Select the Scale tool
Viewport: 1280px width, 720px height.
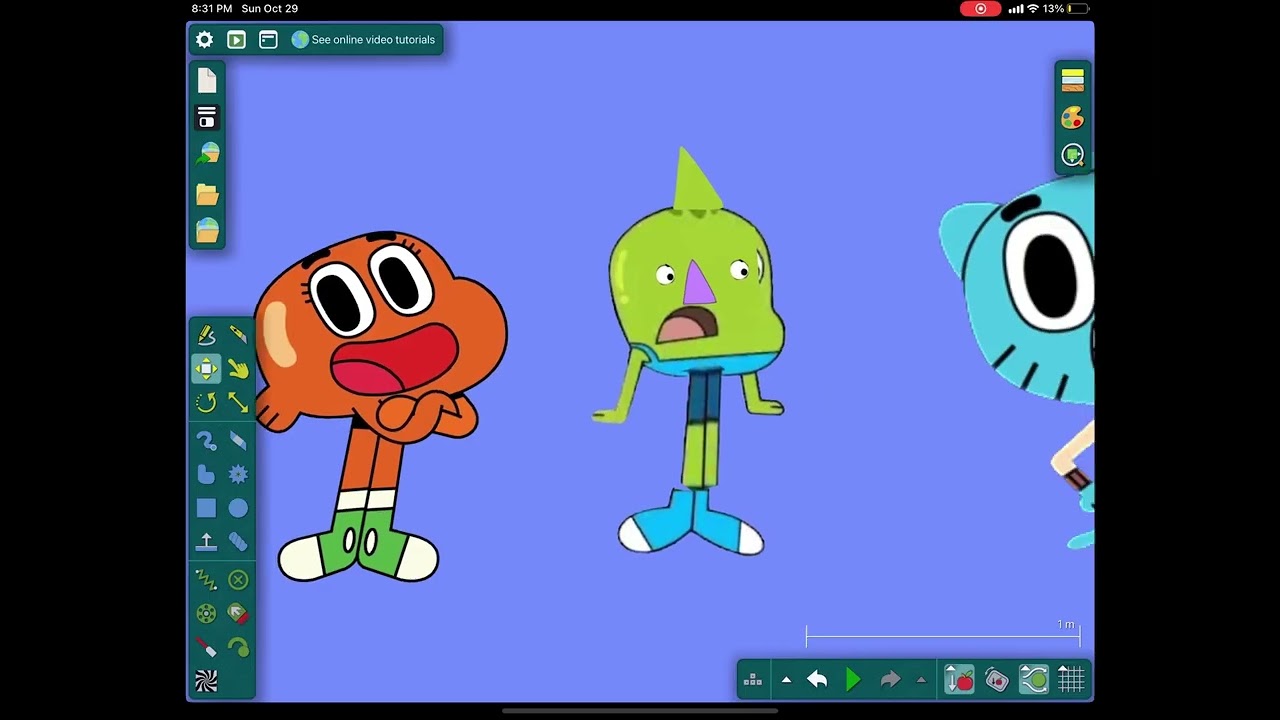pyautogui.click(x=238, y=402)
